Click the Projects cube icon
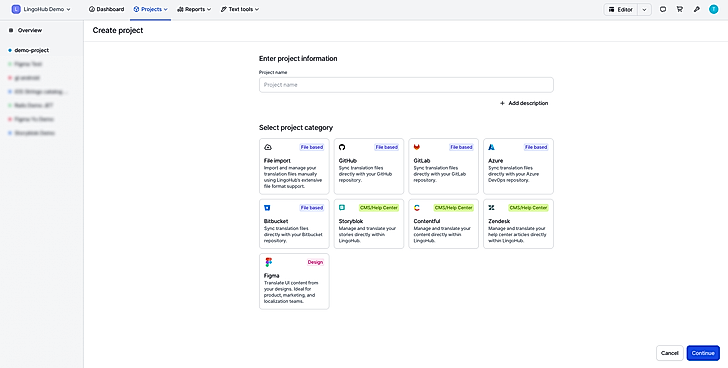This screenshot has width=728, height=368. point(136,9)
